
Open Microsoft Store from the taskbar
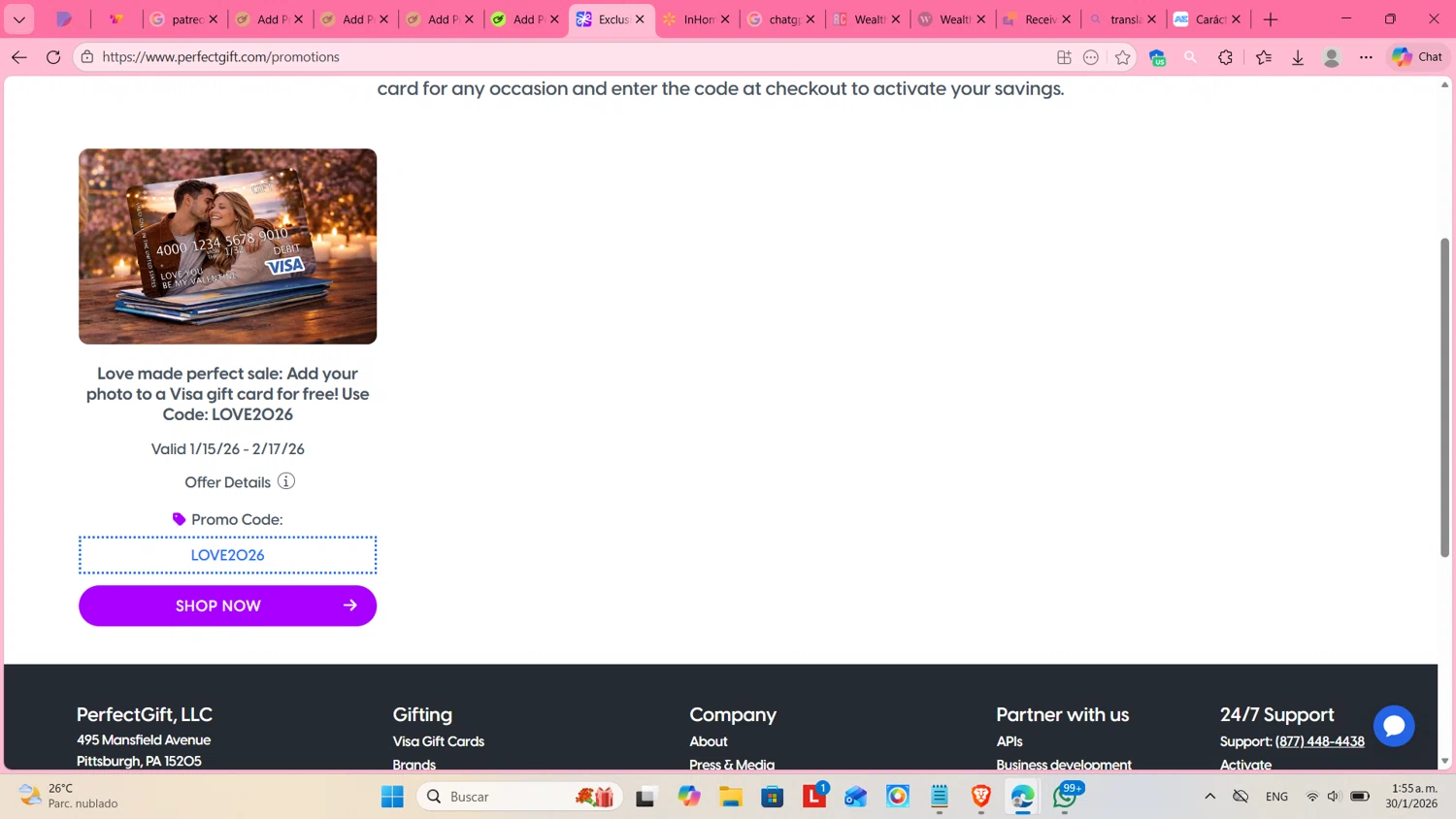tap(773, 797)
